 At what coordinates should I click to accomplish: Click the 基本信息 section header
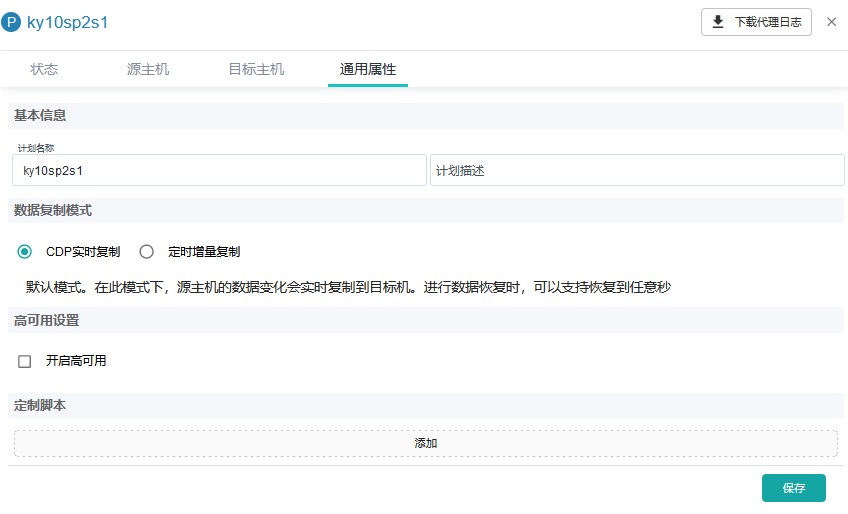coord(40,115)
